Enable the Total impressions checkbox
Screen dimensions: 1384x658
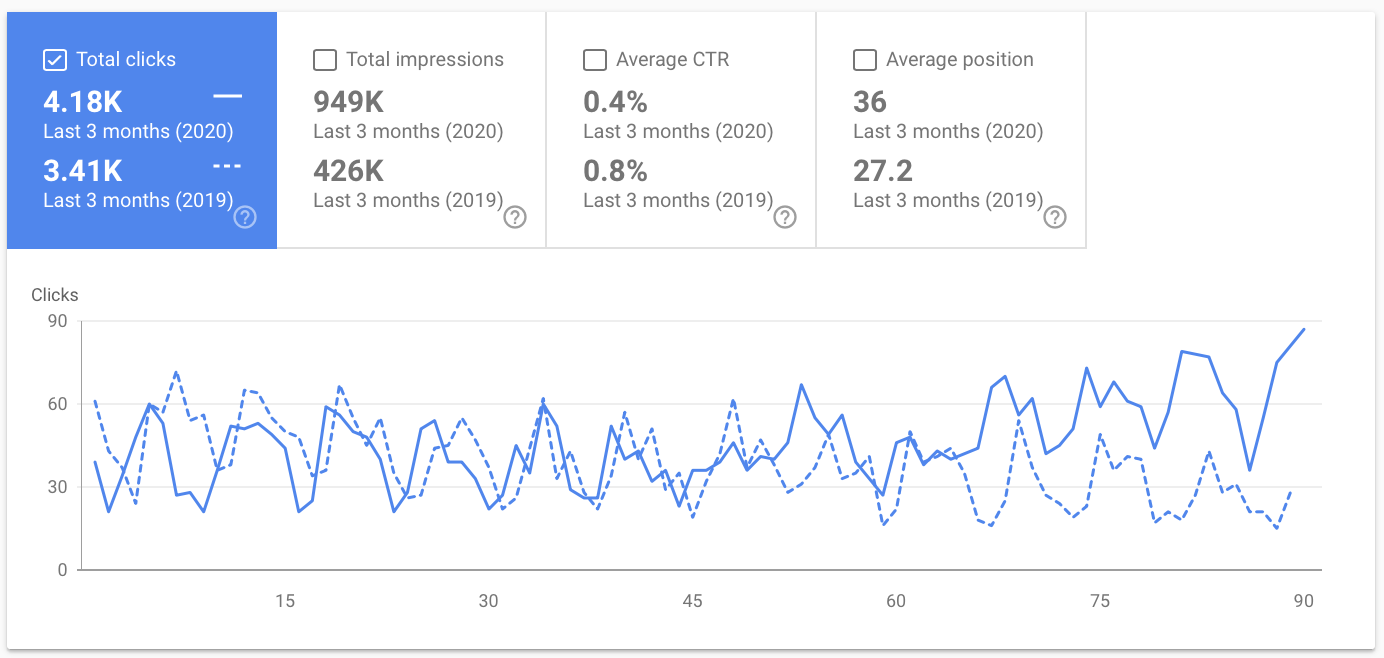point(325,60)
